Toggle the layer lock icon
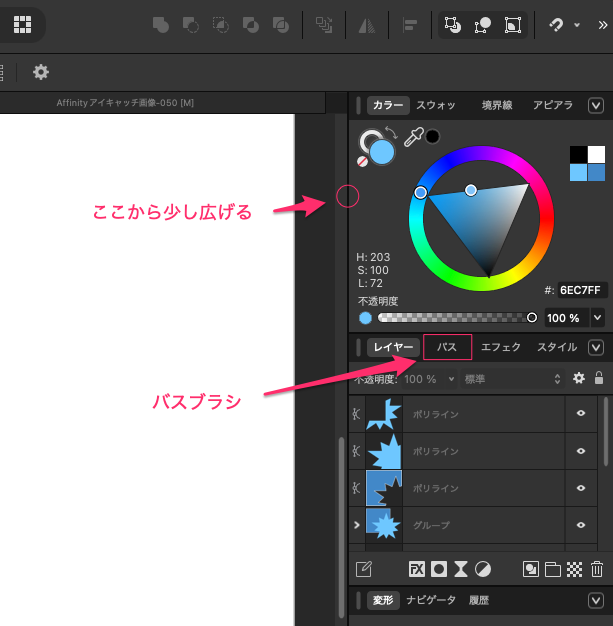 tap(599, 379)
